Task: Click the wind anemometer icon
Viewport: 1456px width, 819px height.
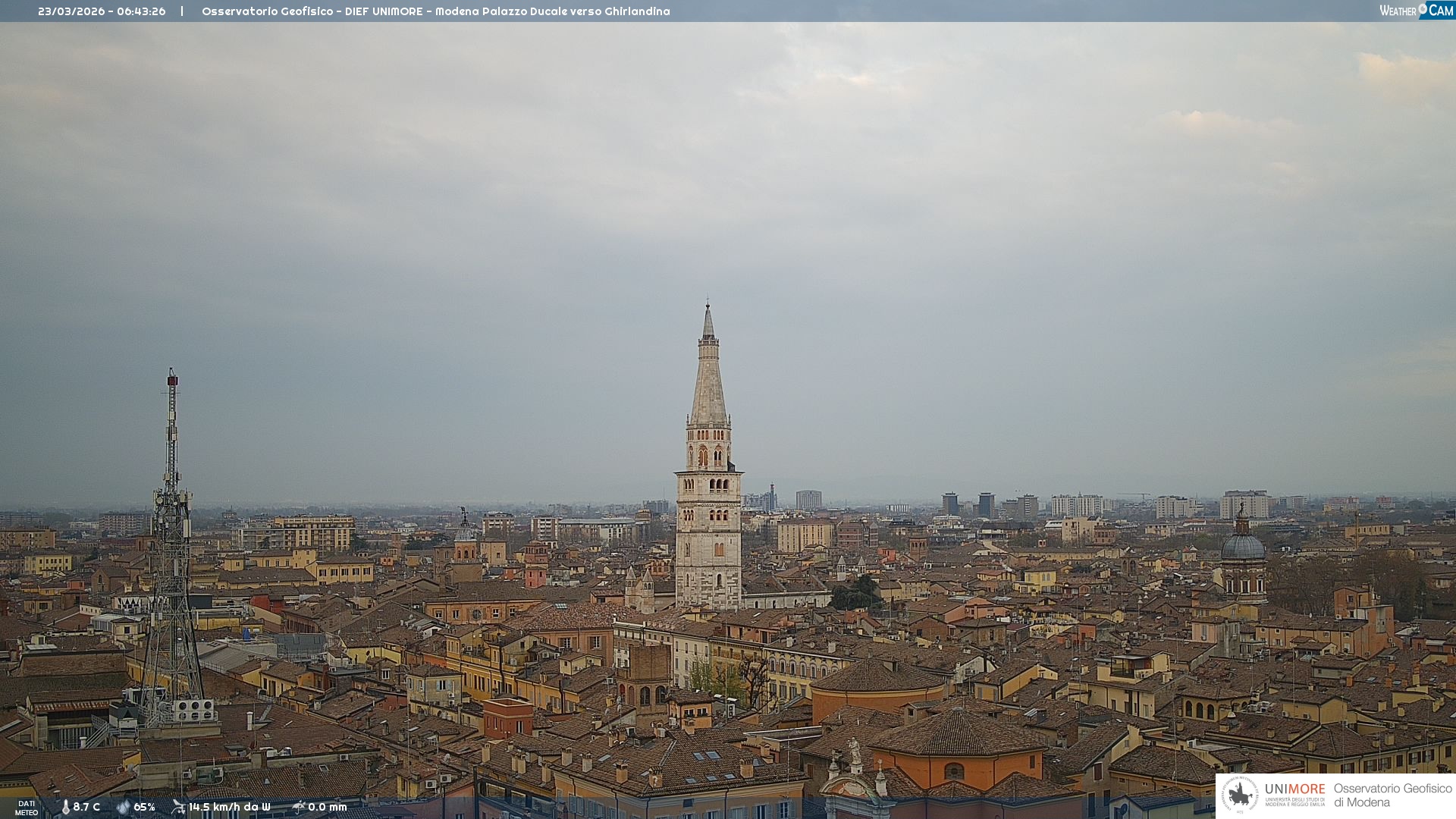Action: pyautogui.click(x=178, y=807)
